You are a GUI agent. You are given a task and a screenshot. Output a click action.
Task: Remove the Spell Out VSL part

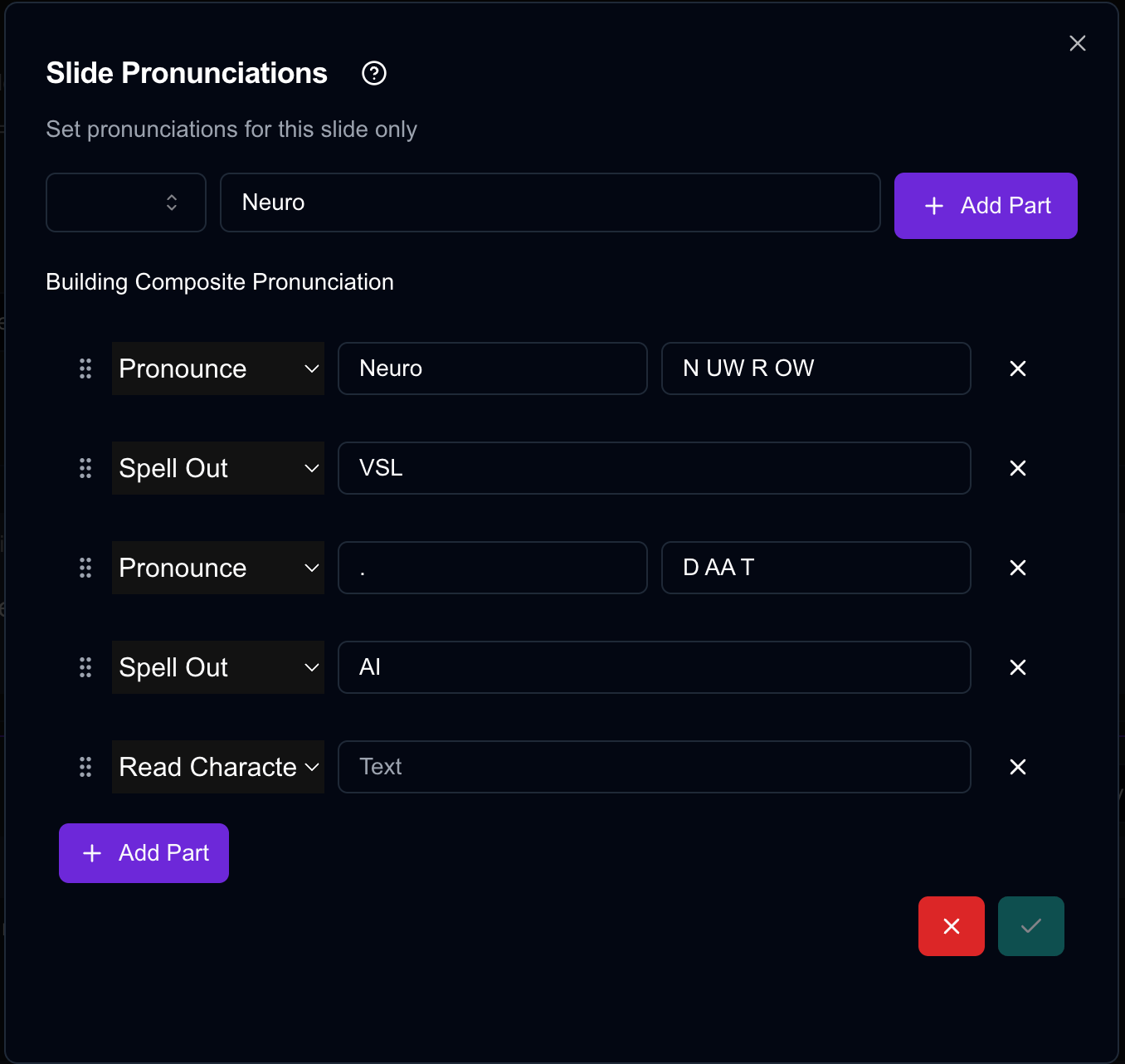click(x=1018, y=468)
